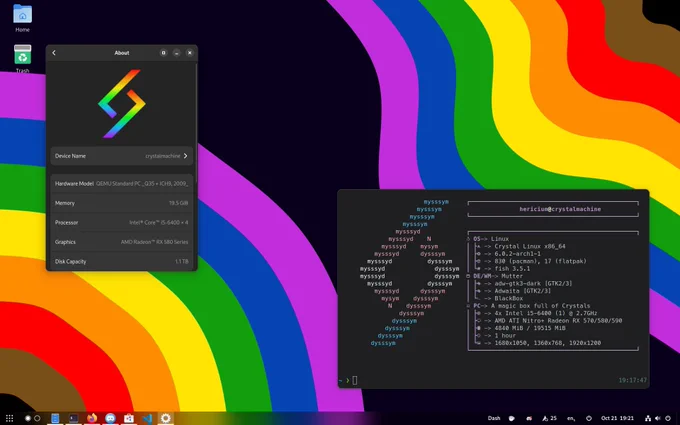
Task: Click the DE/WM-> Mutter line
Action: click(x=498, y=276)
